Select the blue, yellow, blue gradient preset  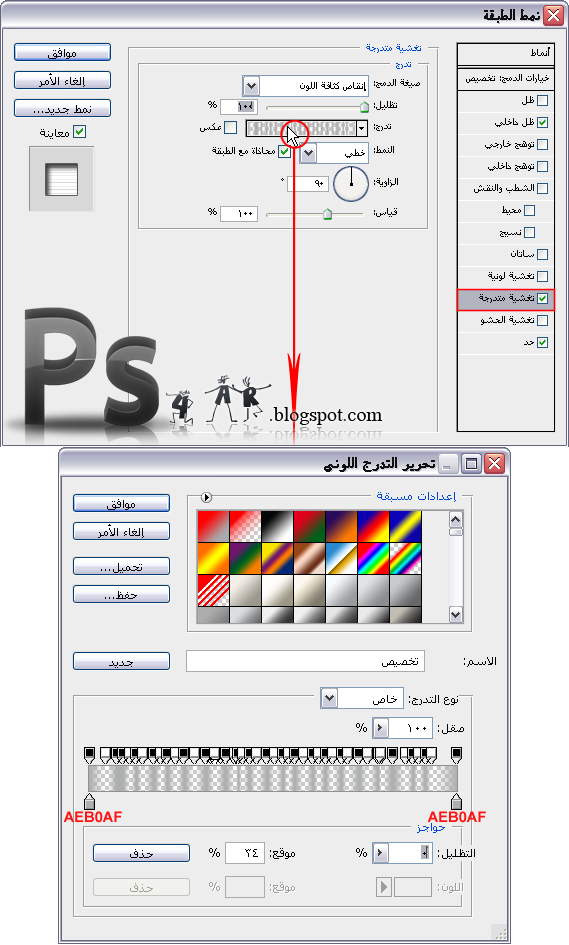406,526
